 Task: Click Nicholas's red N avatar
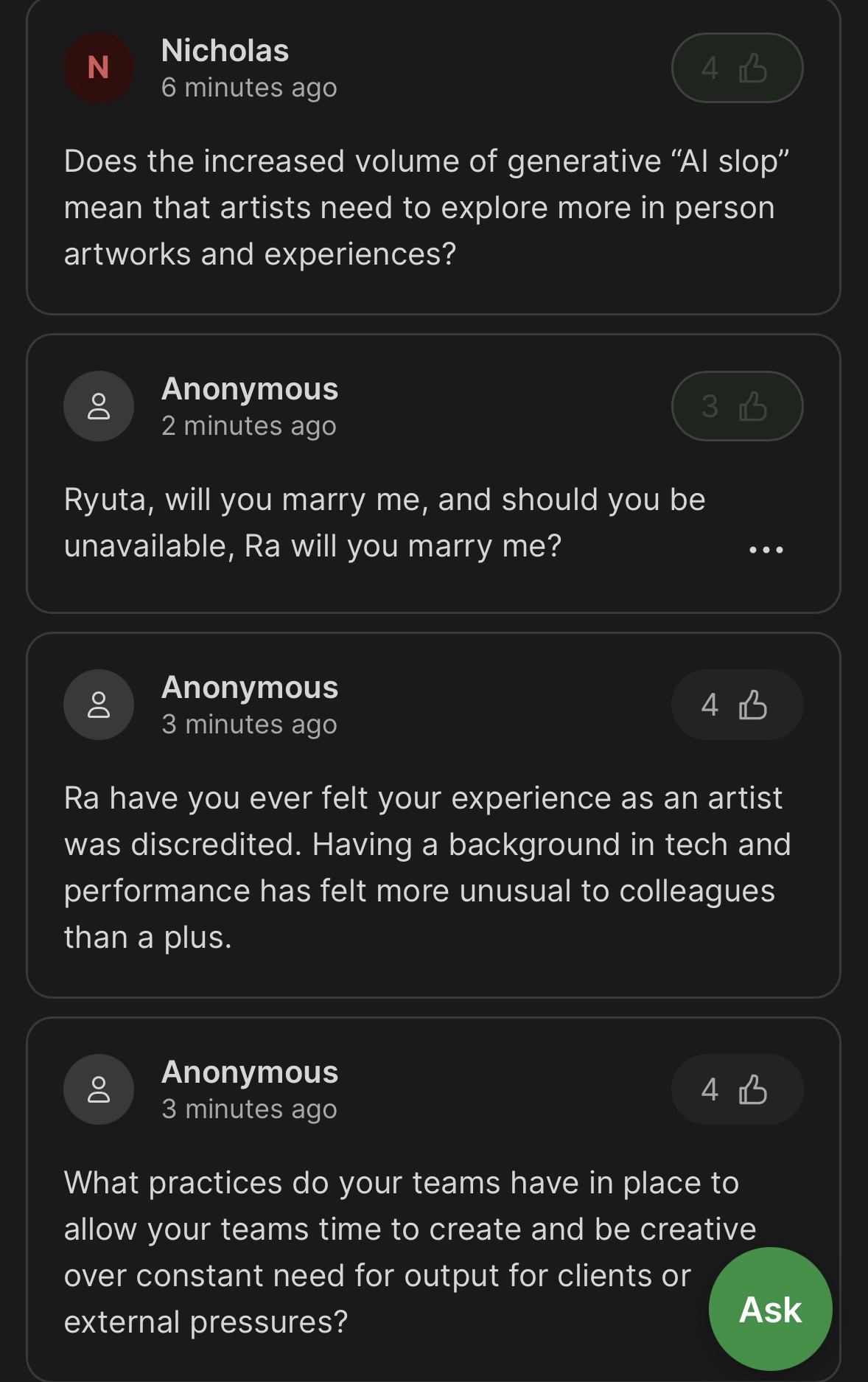click(99, 68)
